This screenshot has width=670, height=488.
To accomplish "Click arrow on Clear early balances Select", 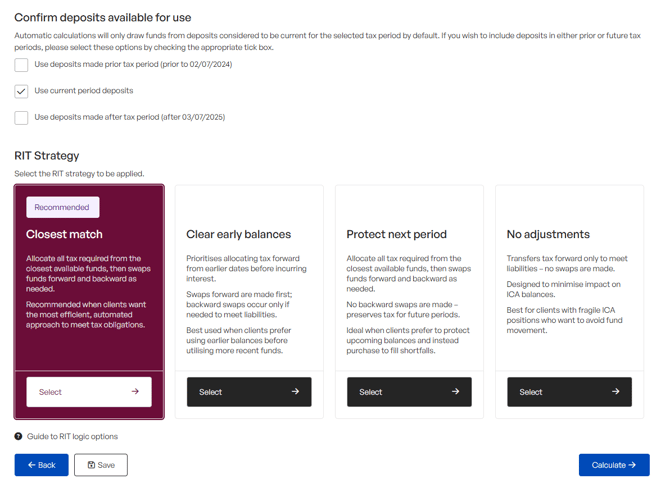I will 295,392.
